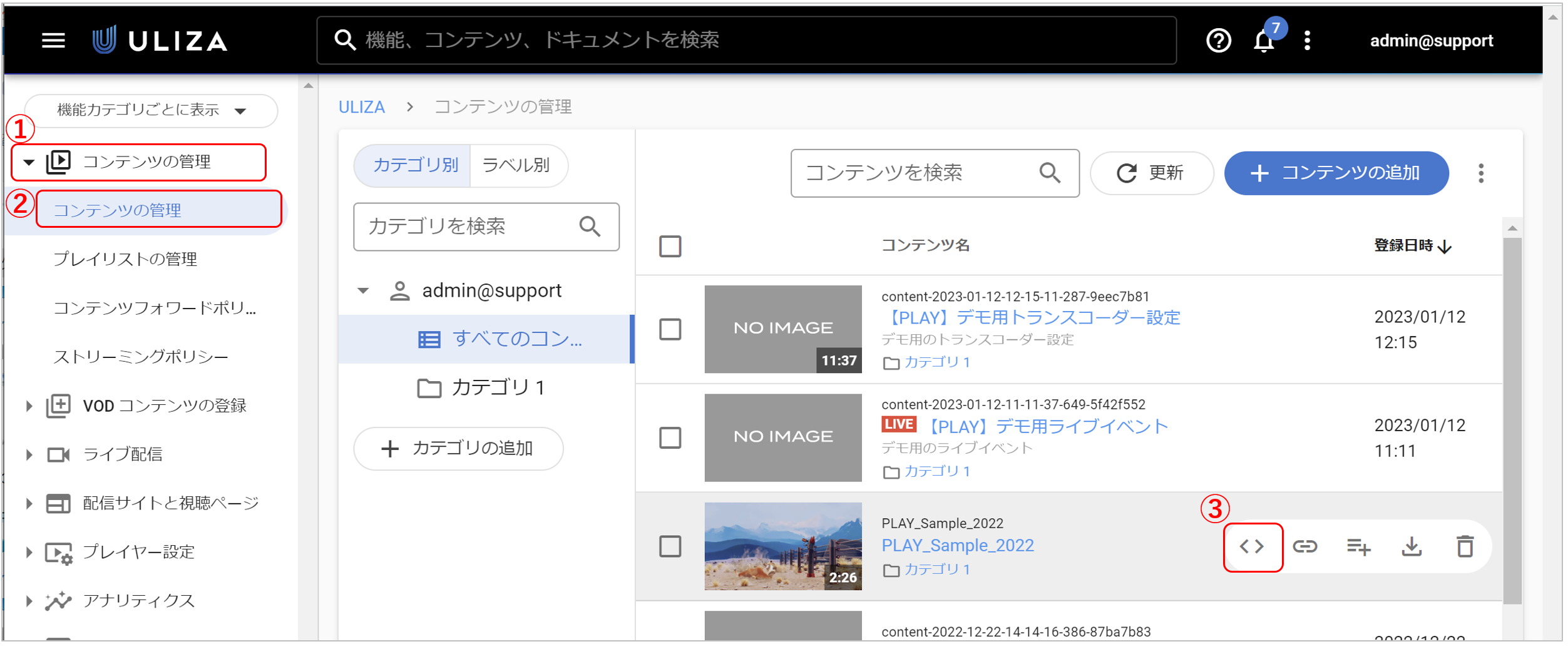
Task: Switch to the ラベル別 tab
Action: [518, 165]
